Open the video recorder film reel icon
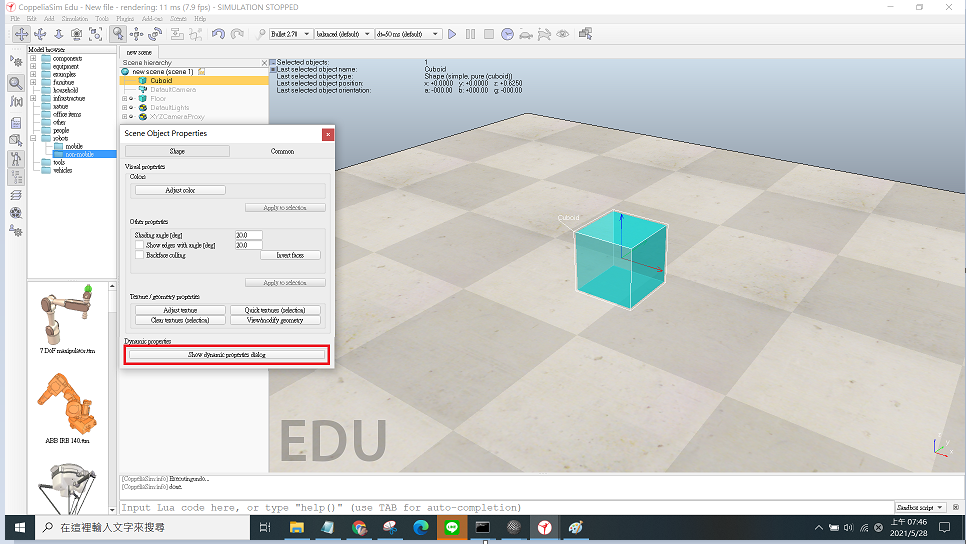 tap(16, 212)
